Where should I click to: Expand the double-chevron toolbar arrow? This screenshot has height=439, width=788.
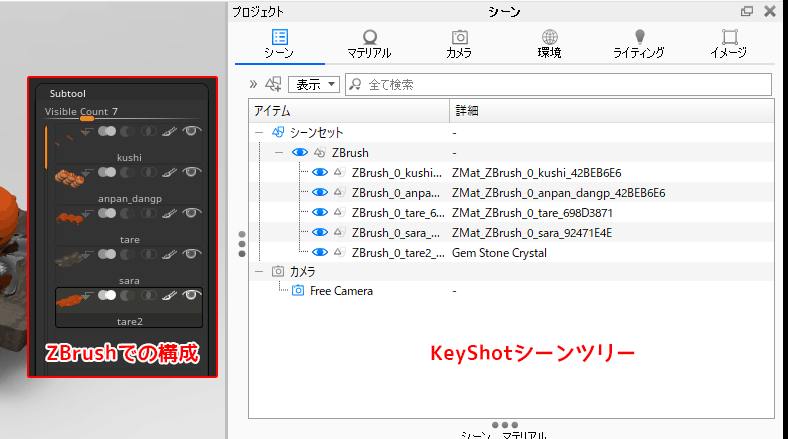tap(253, 85)
